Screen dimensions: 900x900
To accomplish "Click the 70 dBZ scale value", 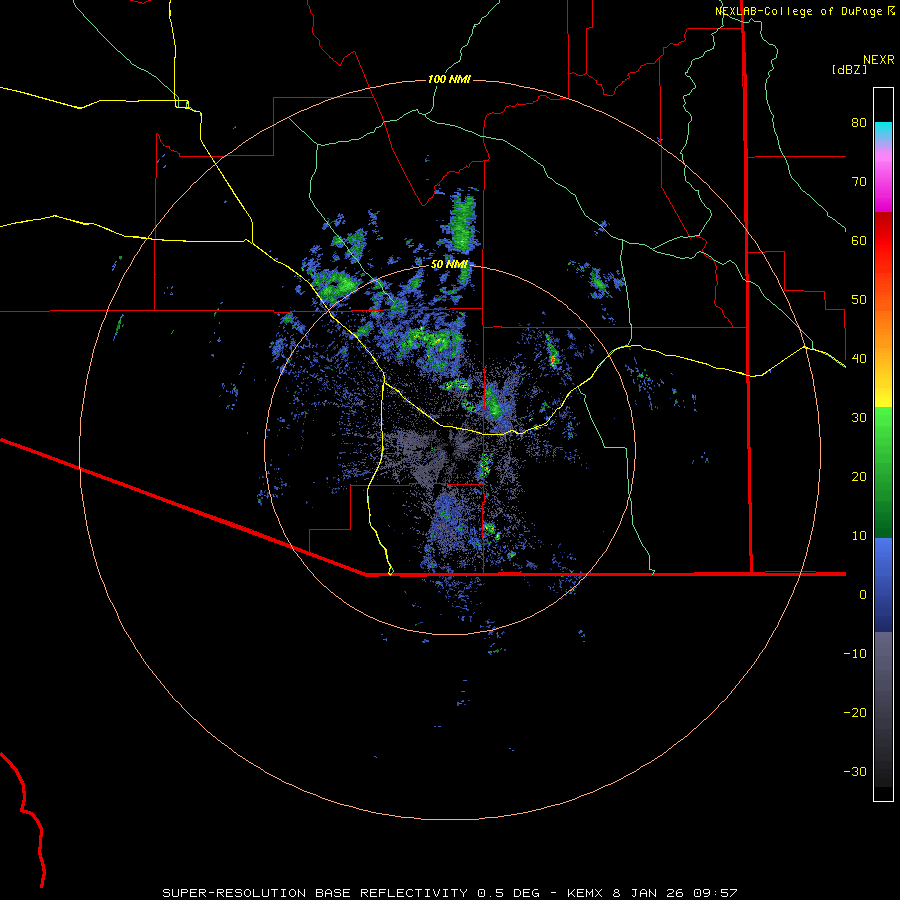I will tap(859, 182).
